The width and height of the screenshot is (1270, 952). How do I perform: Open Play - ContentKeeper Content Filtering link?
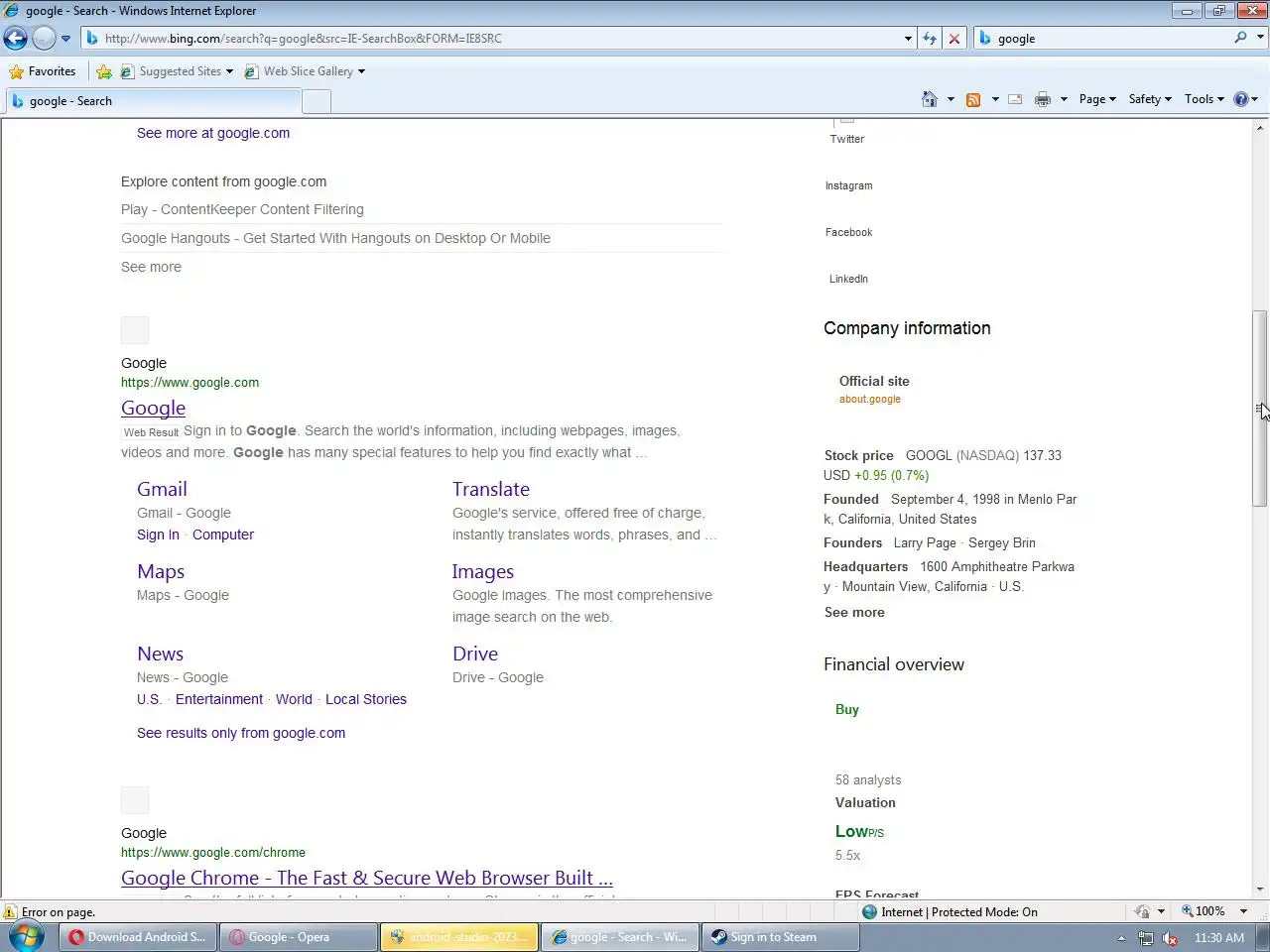point(242,209)
